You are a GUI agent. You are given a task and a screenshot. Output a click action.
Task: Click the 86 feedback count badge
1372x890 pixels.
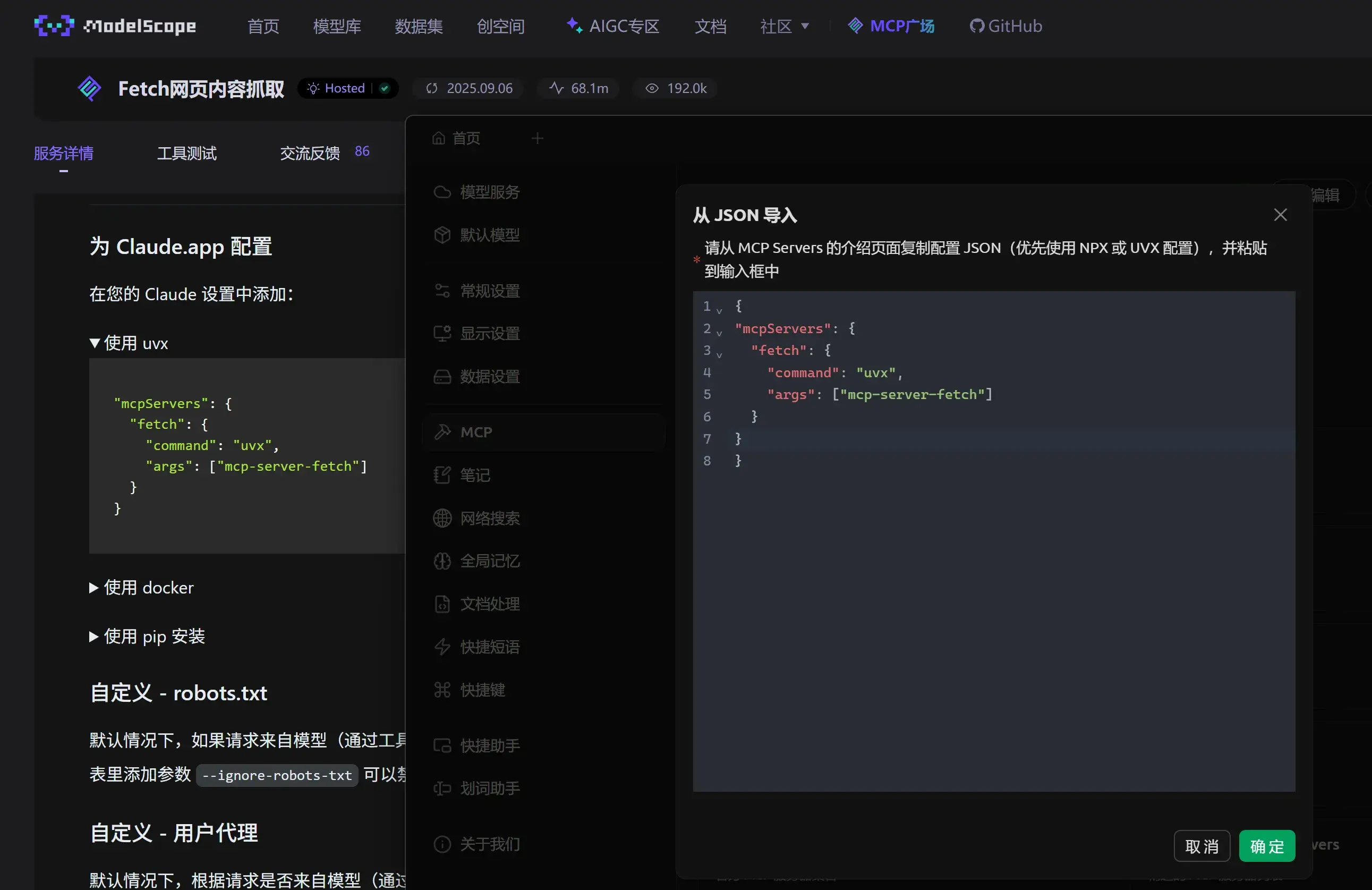click(x=362, y=151)
